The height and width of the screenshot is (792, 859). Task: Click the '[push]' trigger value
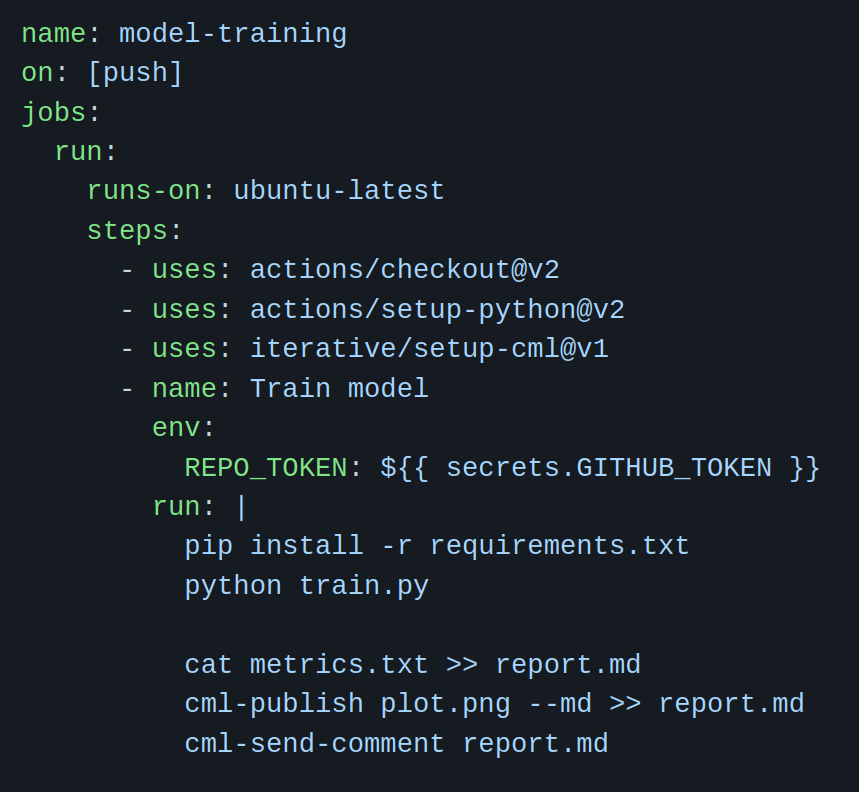pos(135,73)
